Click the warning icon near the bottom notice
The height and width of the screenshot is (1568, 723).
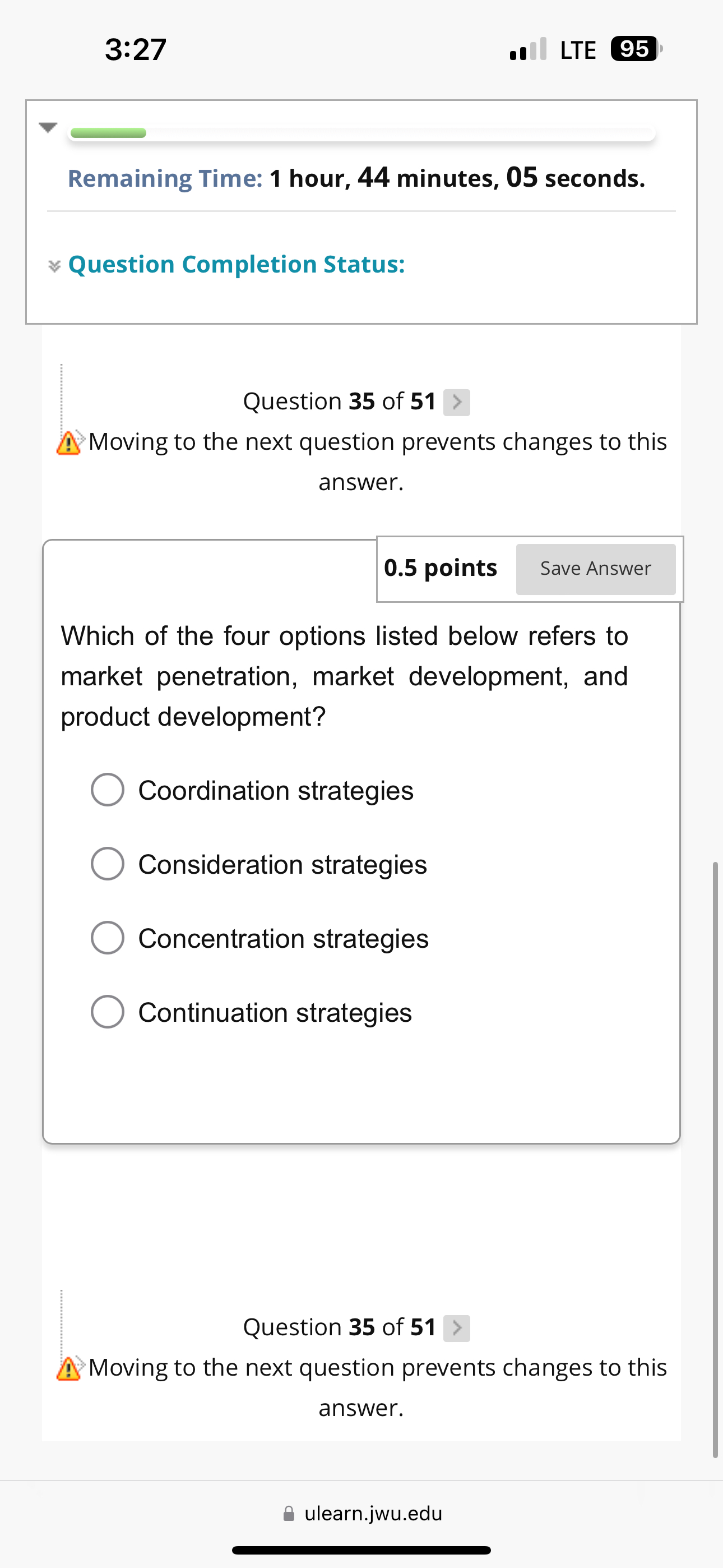point(69,1368)
